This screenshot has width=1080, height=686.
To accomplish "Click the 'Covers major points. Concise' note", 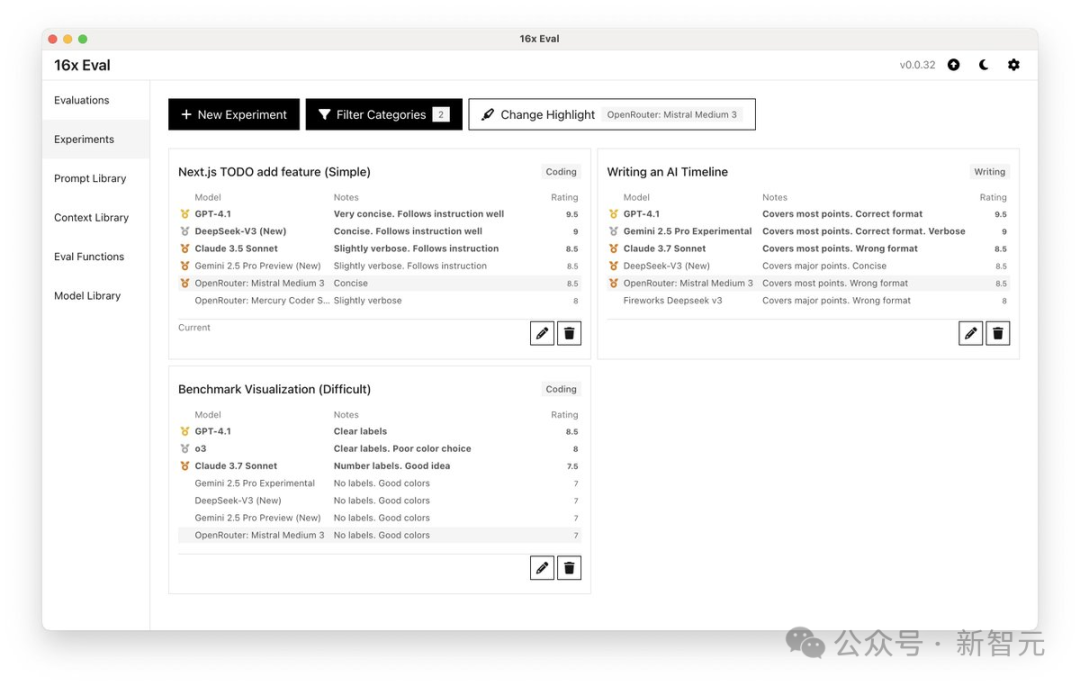I will pyautogui.click(x=824, y=266).
